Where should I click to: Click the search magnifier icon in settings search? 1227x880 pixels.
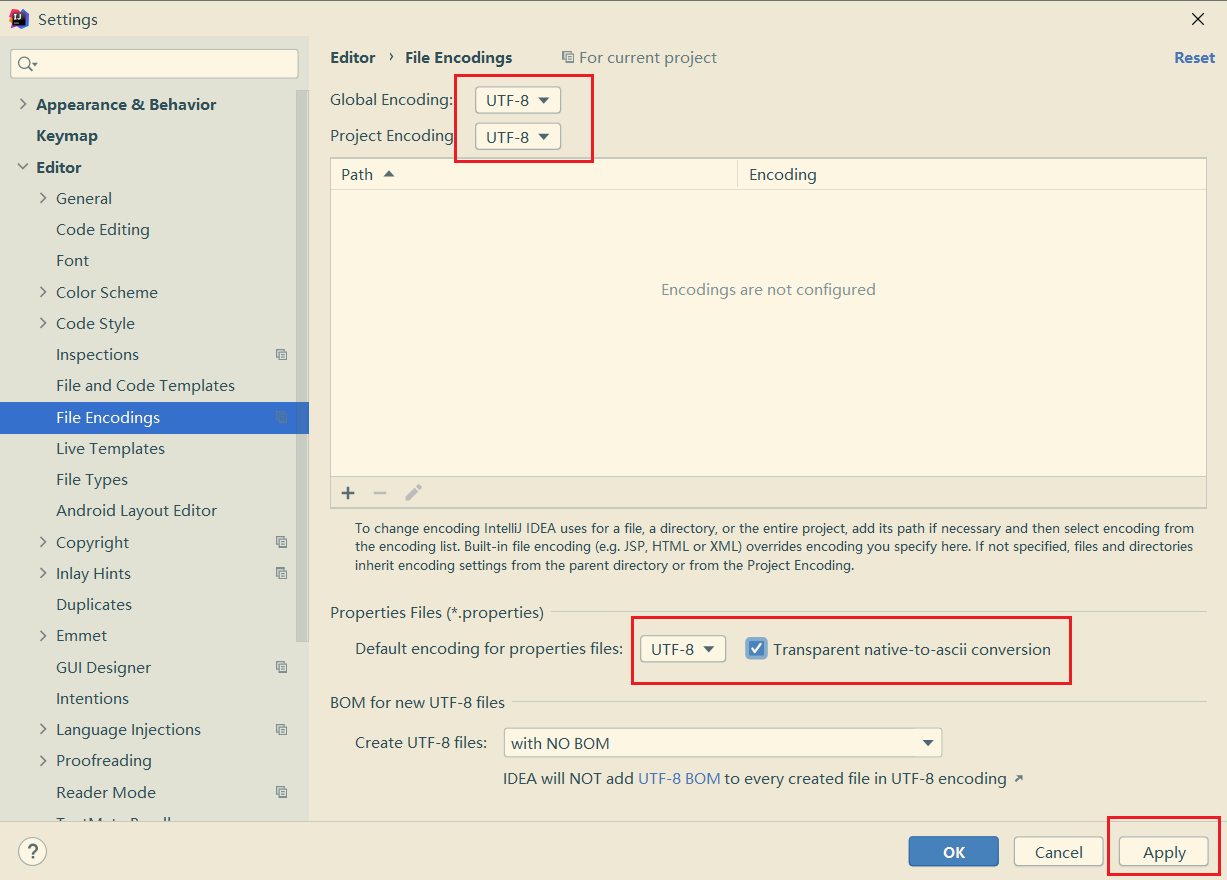click(27, 64)
